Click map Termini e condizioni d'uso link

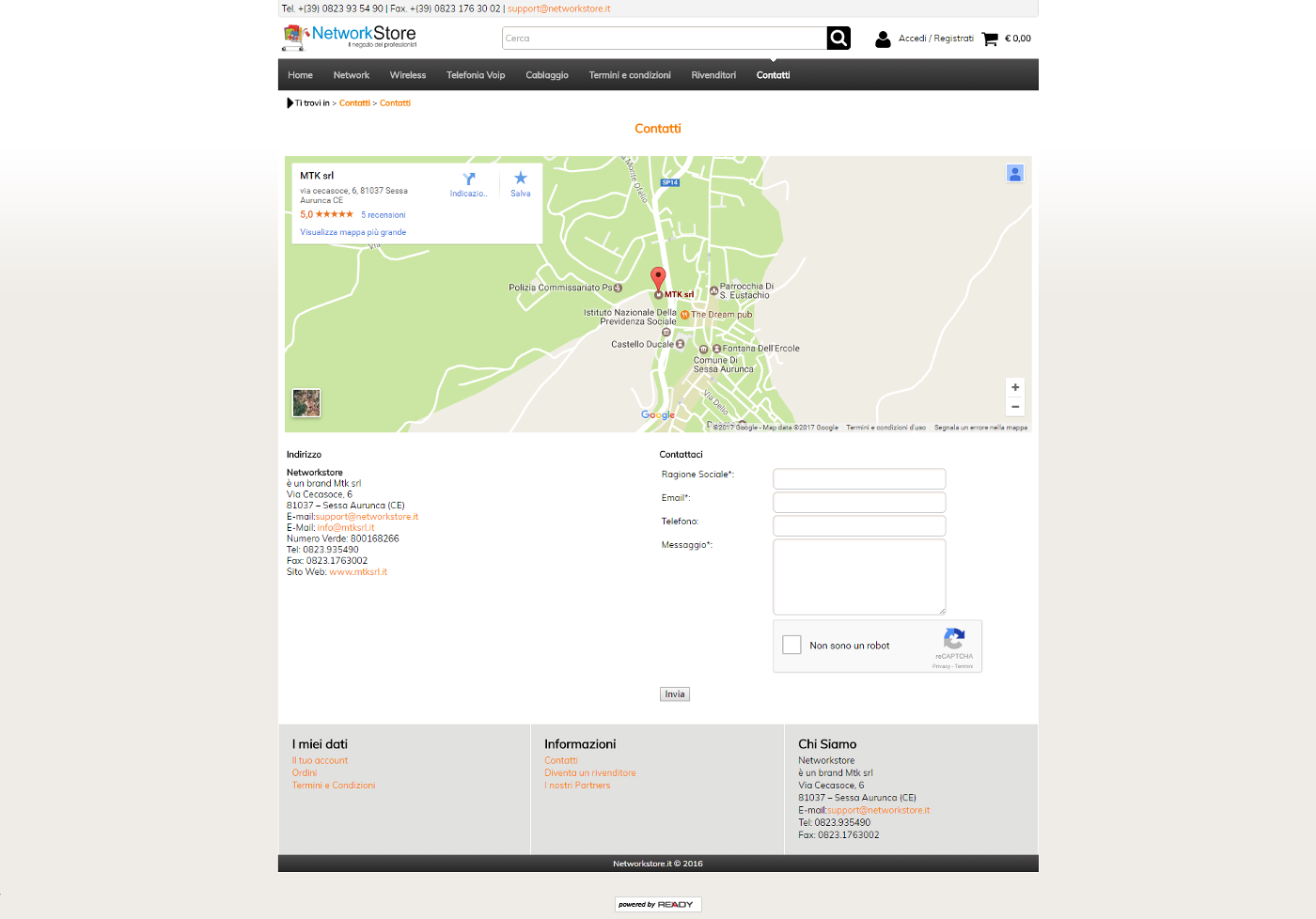(885, 428)
